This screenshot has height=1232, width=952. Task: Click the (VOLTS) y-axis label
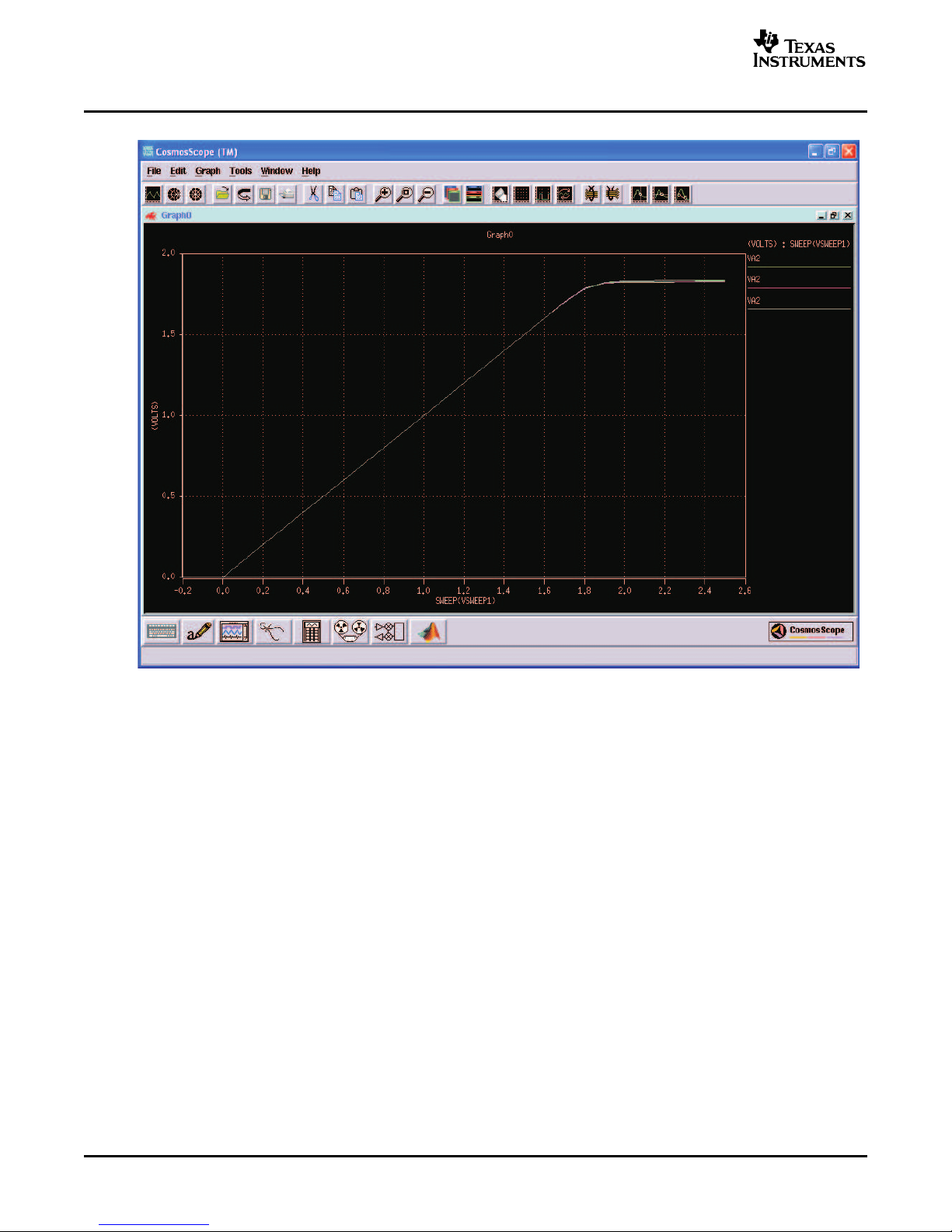[x=155, y=416]
